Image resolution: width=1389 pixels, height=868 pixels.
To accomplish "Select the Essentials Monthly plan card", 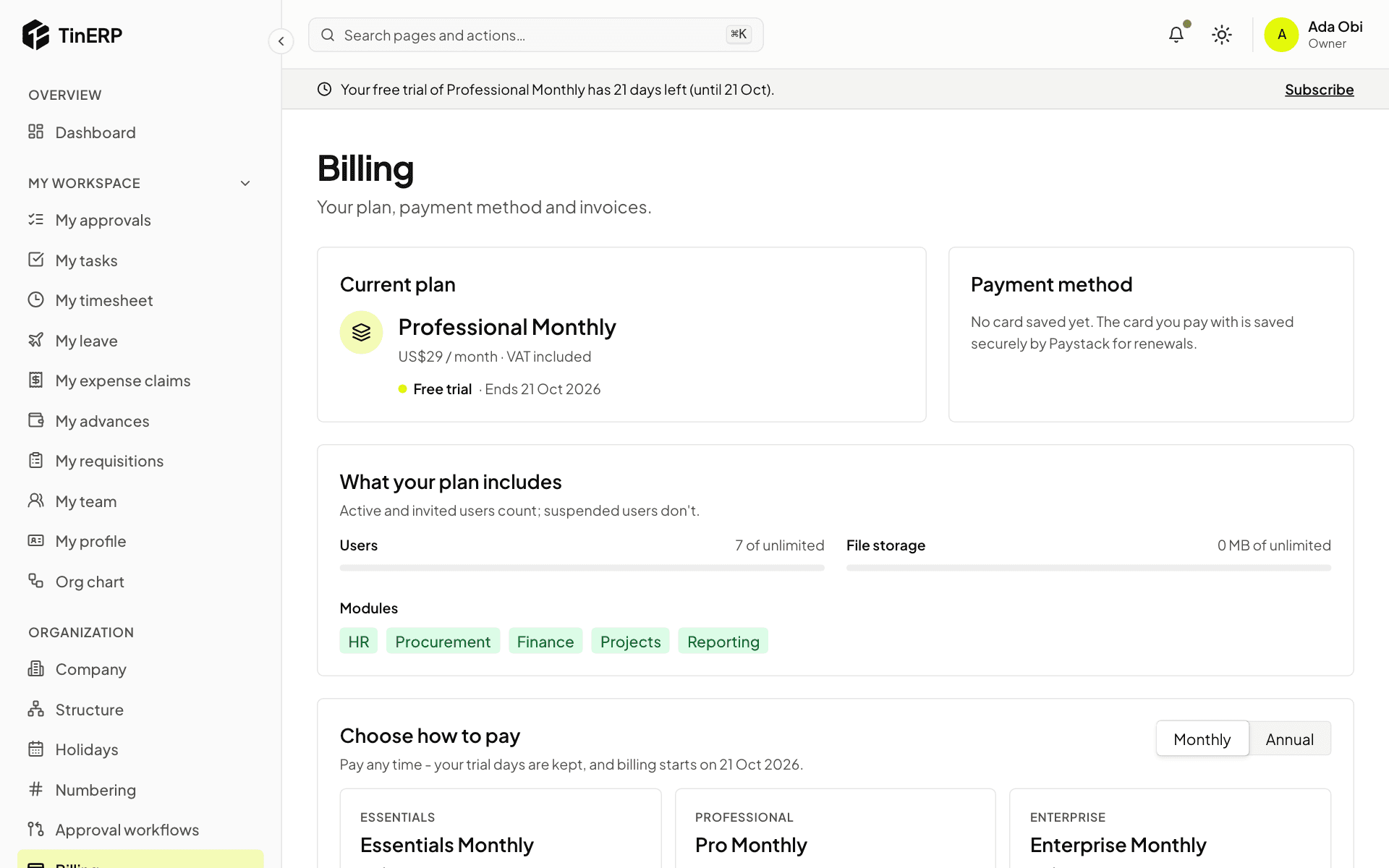I will click(501, 828).
